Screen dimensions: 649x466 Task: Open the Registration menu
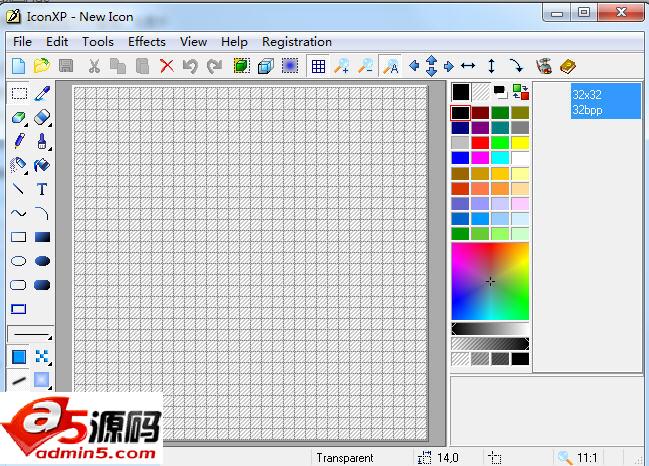[x=297, y=42]
